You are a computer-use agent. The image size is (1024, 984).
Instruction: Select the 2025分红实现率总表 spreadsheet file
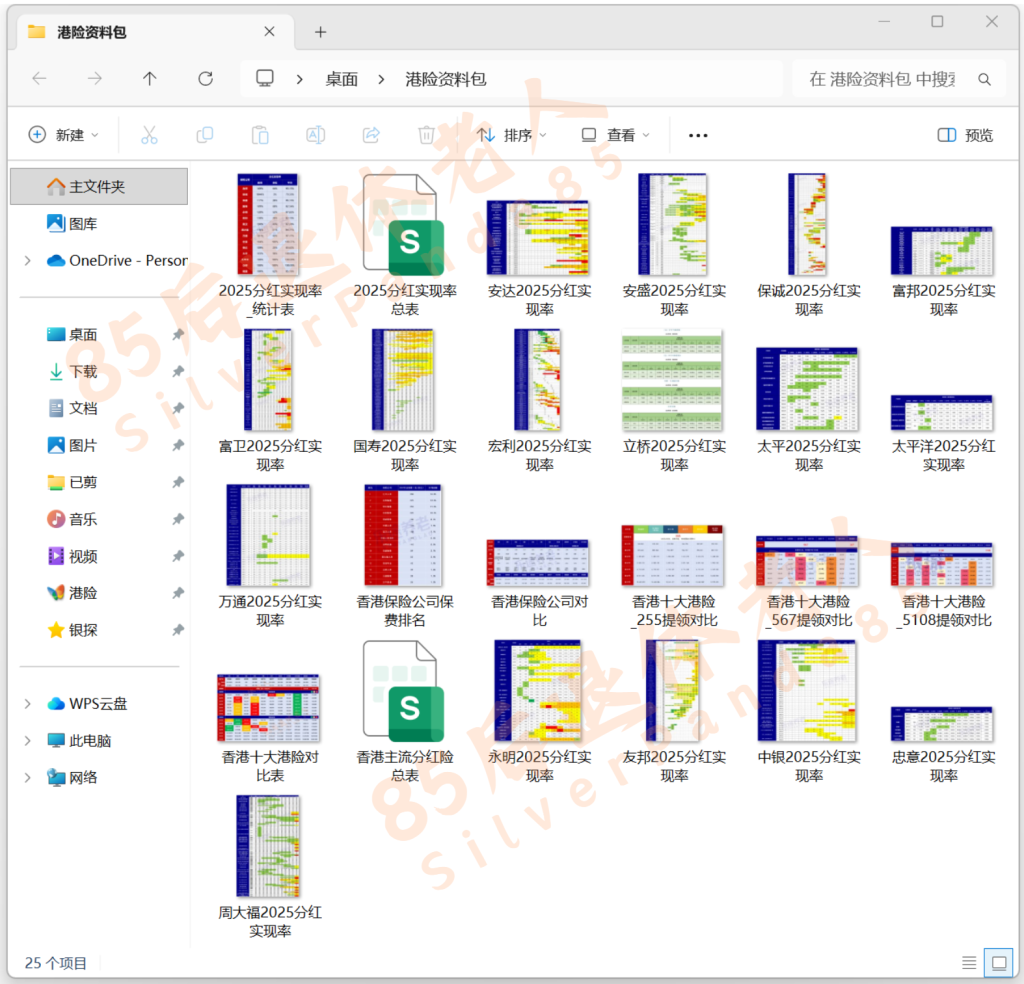[404, 245]
